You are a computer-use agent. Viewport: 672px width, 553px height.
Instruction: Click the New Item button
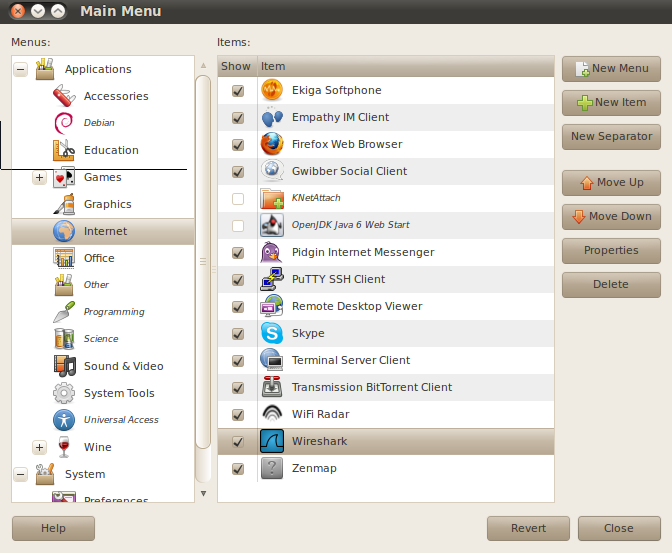(611, 102)
